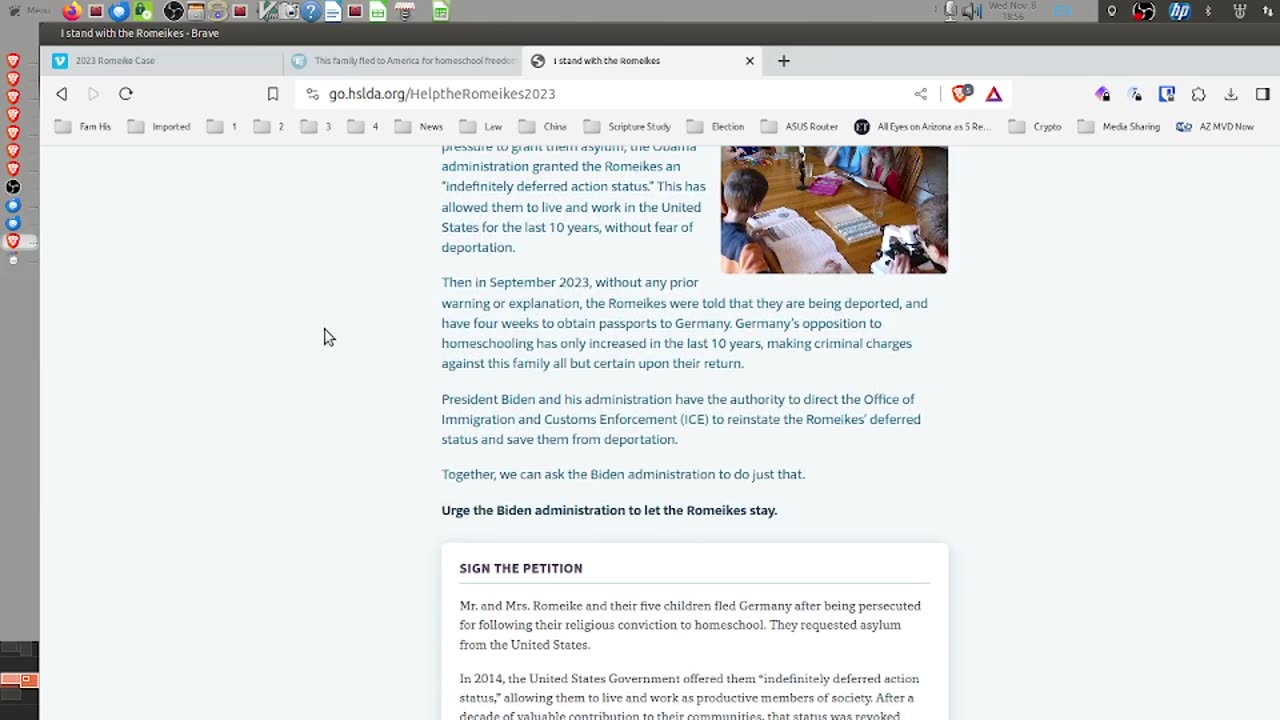Open the bookmarks folder named '4'
Screen dimensions: 1280x720
(364, 127)
